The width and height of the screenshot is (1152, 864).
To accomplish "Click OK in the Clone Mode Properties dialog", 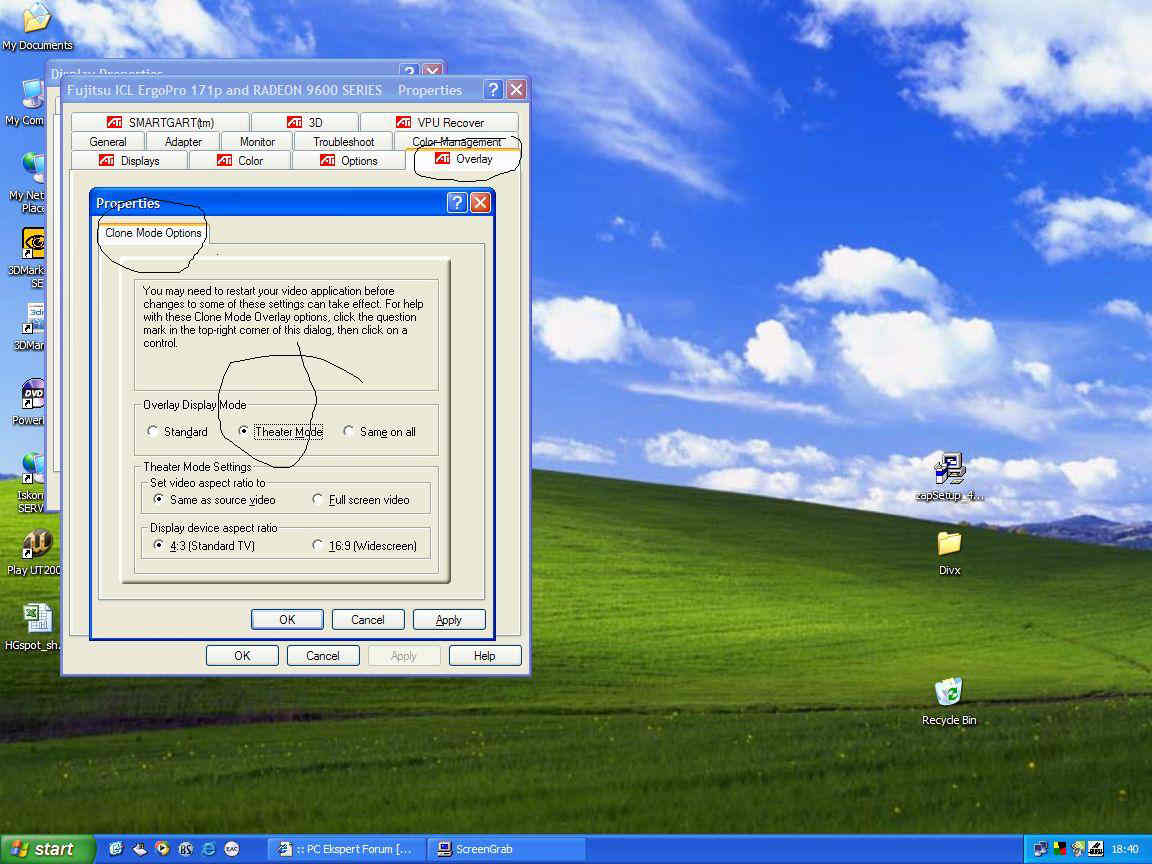I will pos(287,619).
